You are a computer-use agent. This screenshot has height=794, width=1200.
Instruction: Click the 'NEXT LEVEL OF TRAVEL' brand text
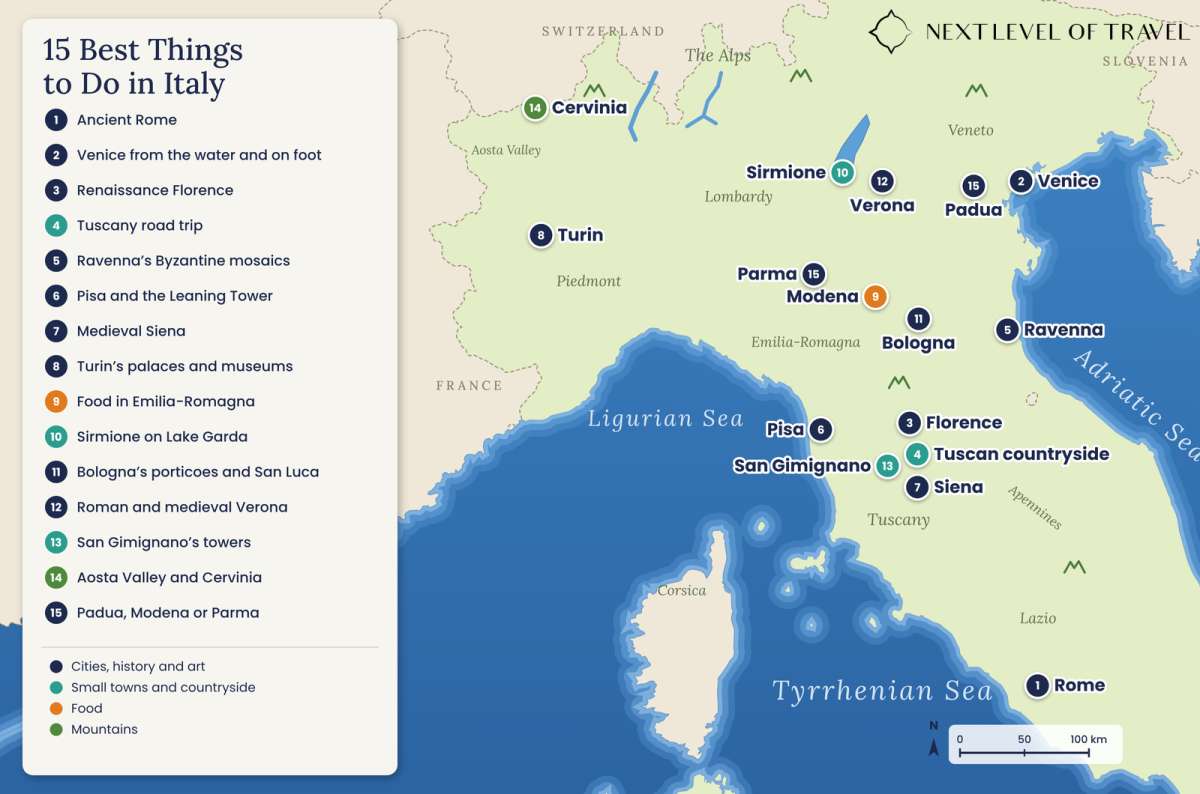point(1057,31)
